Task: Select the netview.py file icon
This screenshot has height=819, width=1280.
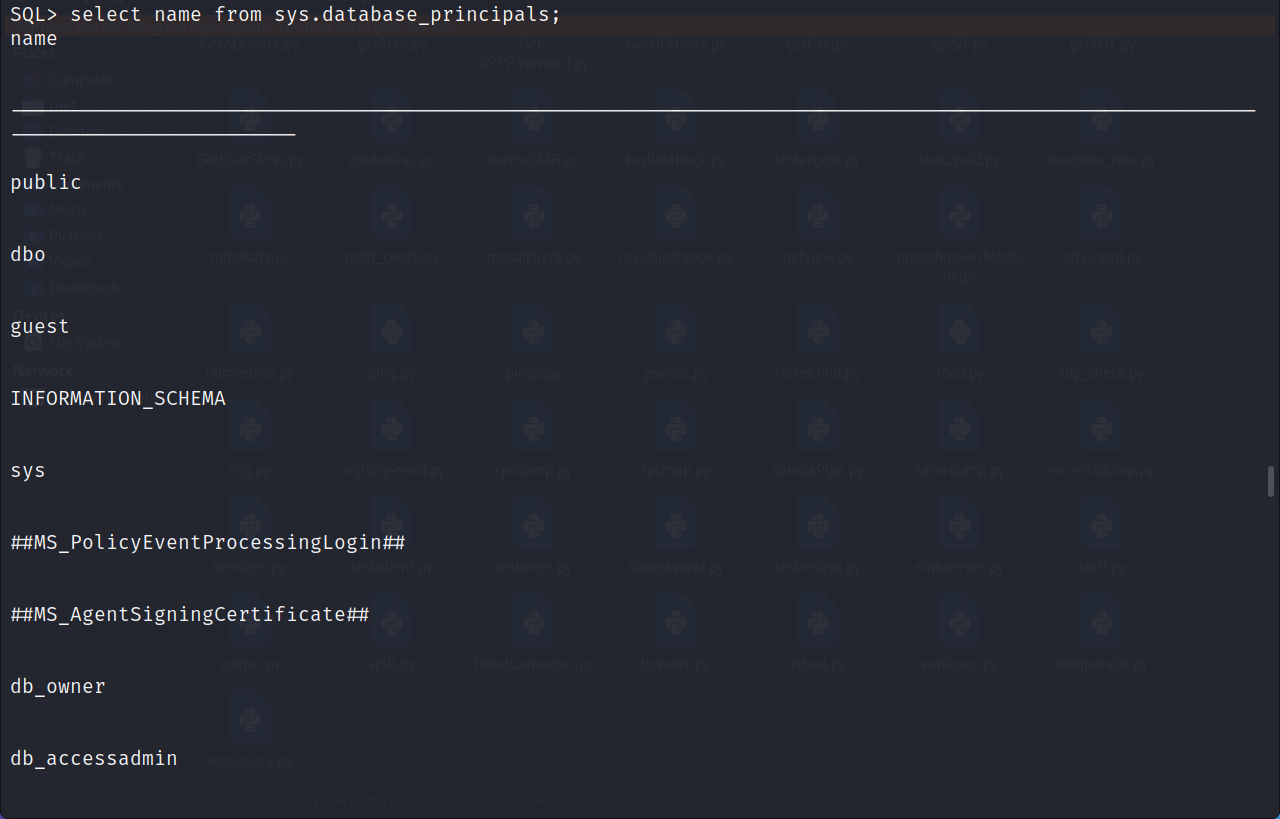Action: [818, 213]
